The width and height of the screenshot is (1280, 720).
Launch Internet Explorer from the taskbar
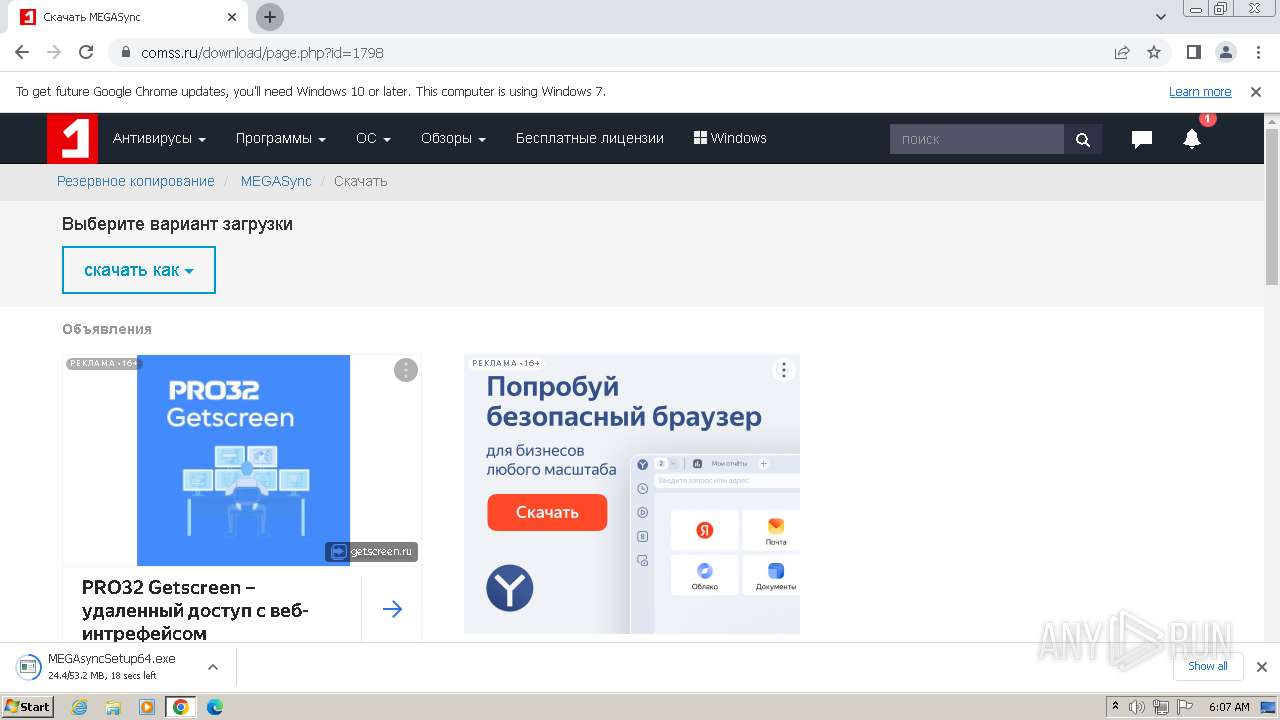(79, 707)
